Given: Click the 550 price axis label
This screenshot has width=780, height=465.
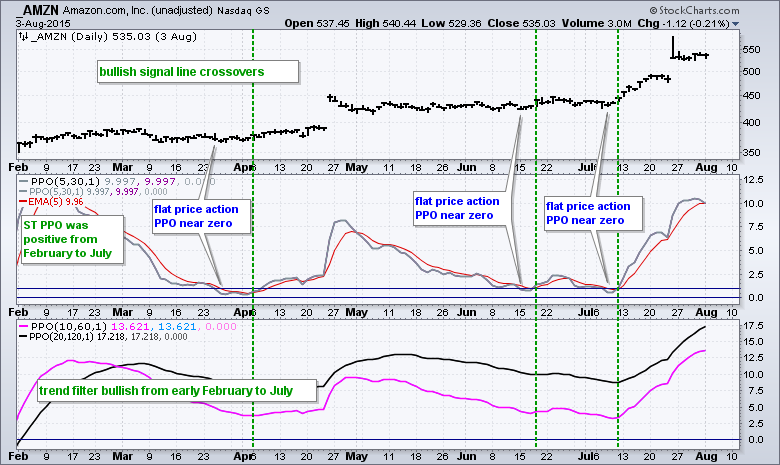Looking at the screenshot, I should tap(752, 50).
